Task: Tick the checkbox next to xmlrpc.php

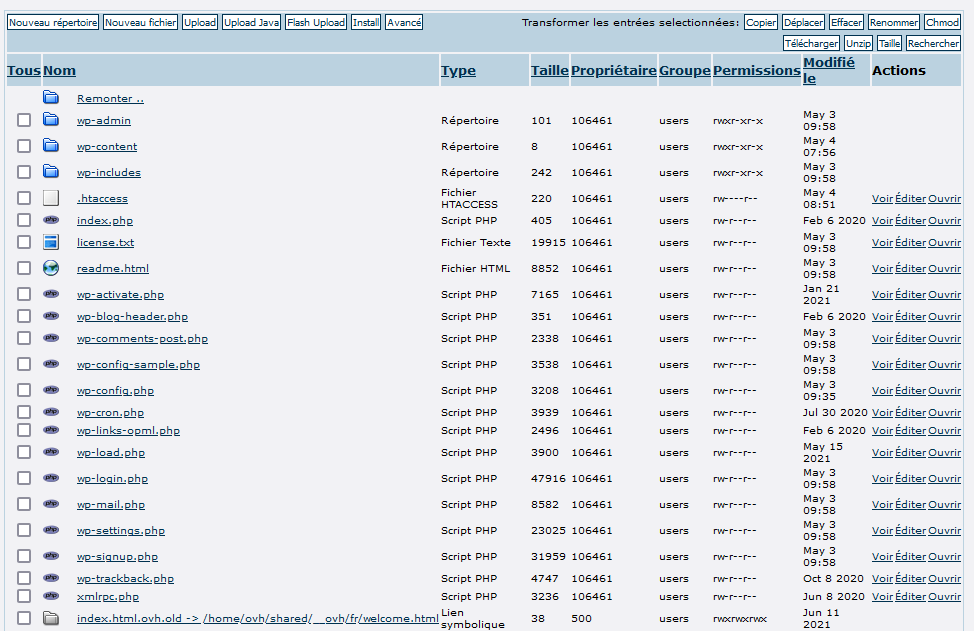Action: pyautogui.click(x=24, y=596)
